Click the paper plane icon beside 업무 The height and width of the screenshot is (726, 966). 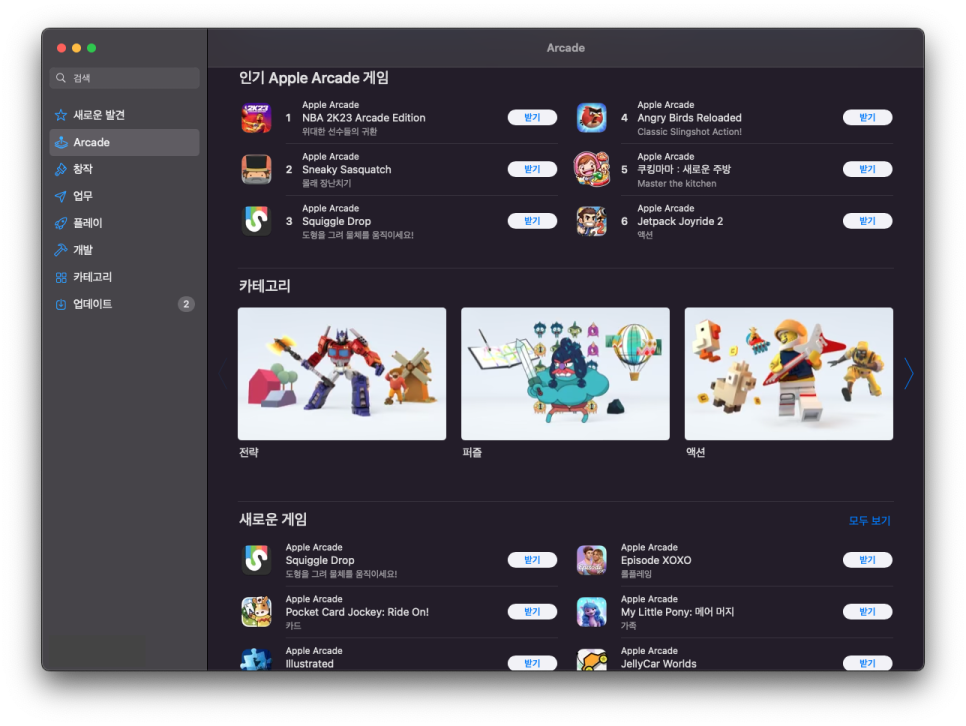tap(61, 197)
